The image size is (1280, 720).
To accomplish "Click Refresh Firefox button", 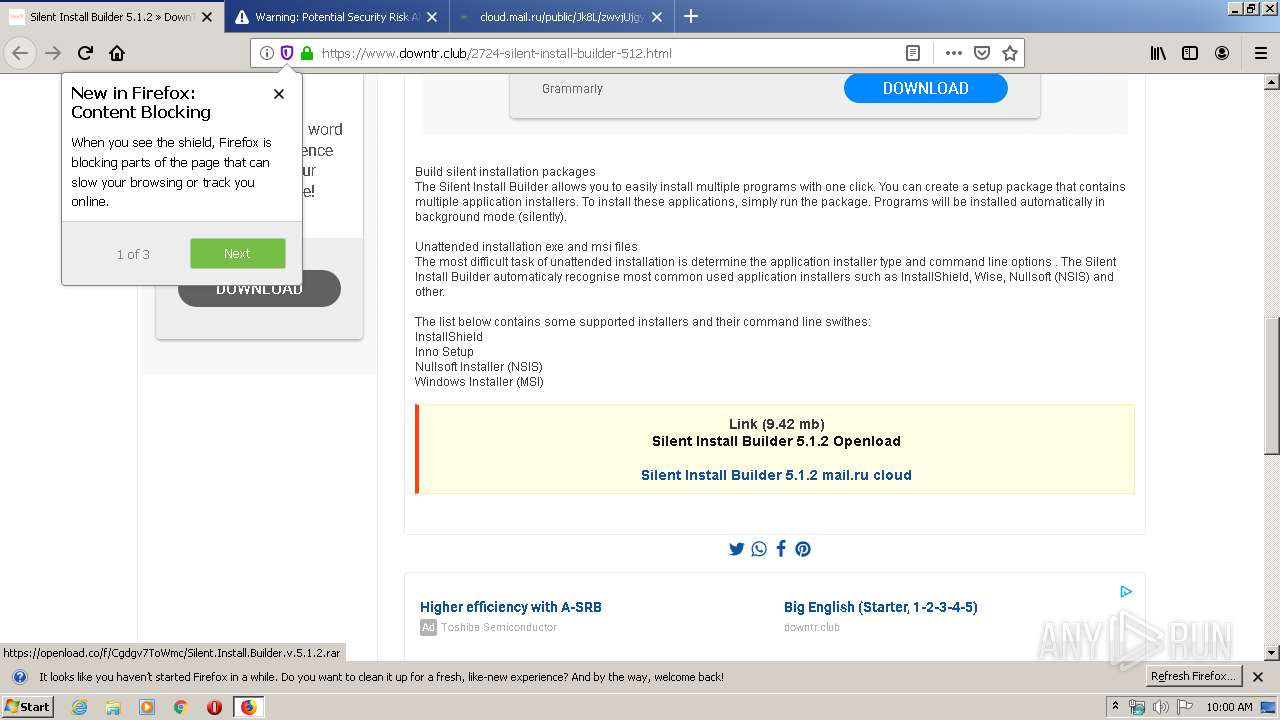I will coord(1193,677).
